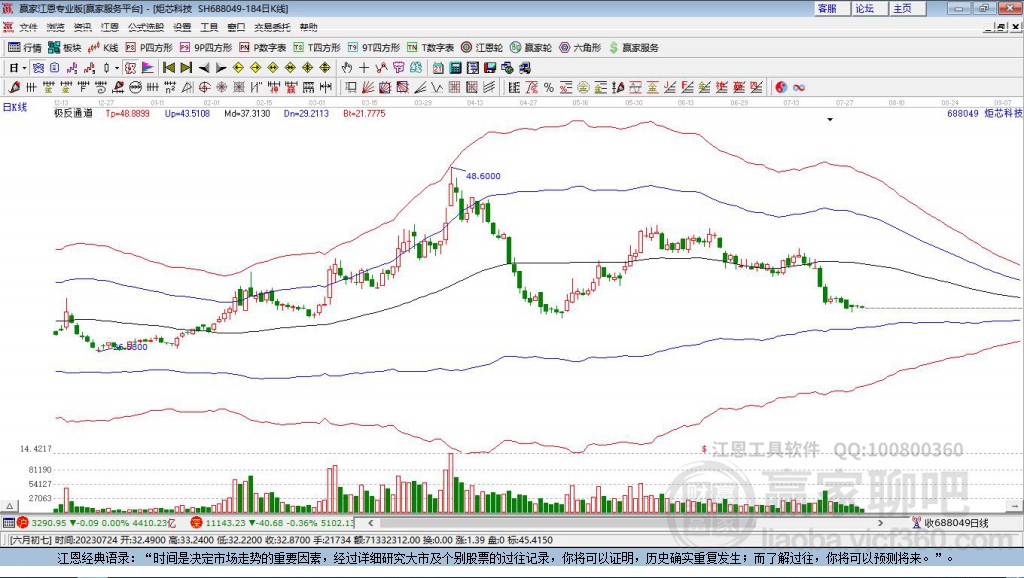
Task: Click the Bt=21.7775 indicator value
Action: click(364, 114)
